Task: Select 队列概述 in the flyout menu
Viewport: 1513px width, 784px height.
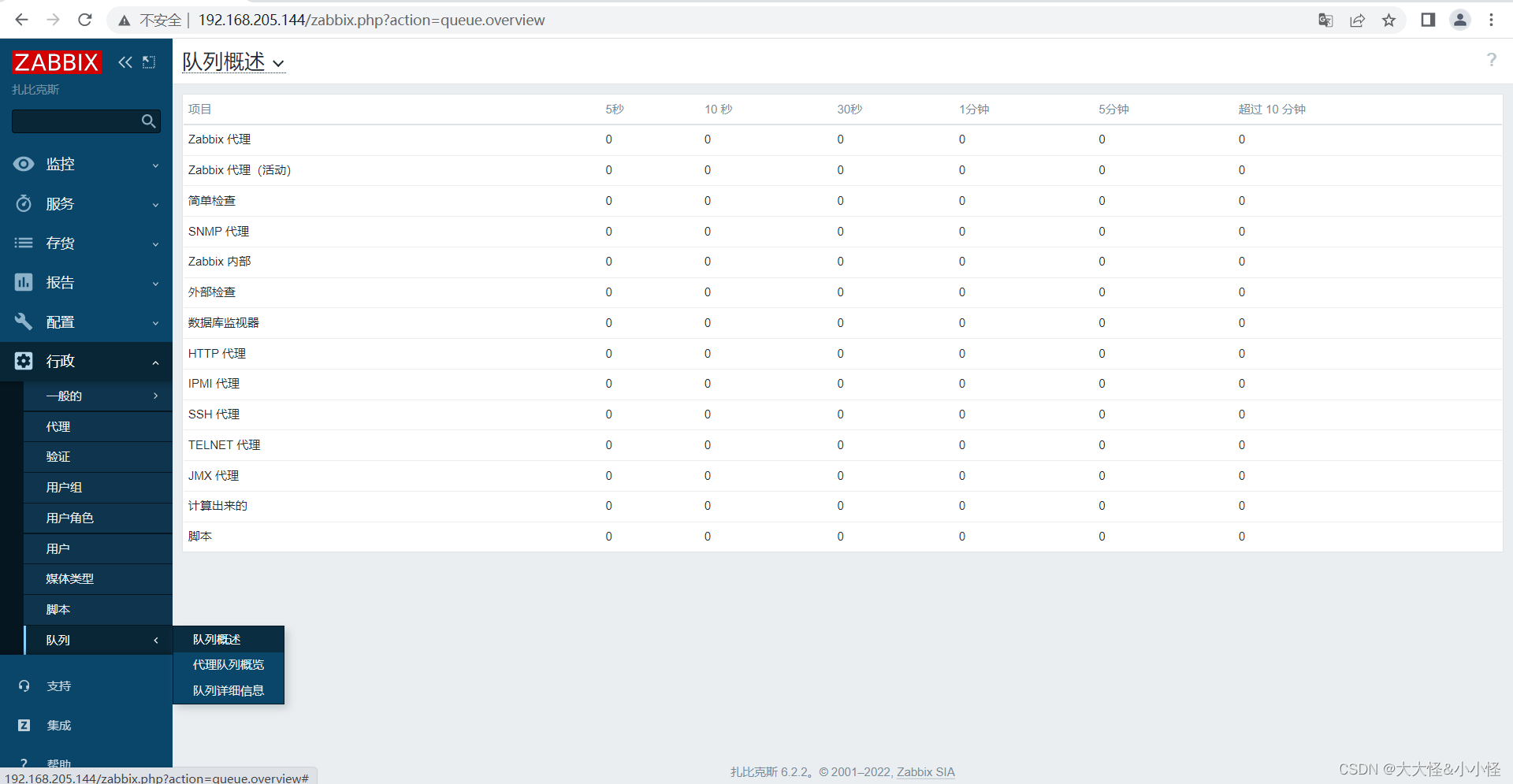Action: 229,640
